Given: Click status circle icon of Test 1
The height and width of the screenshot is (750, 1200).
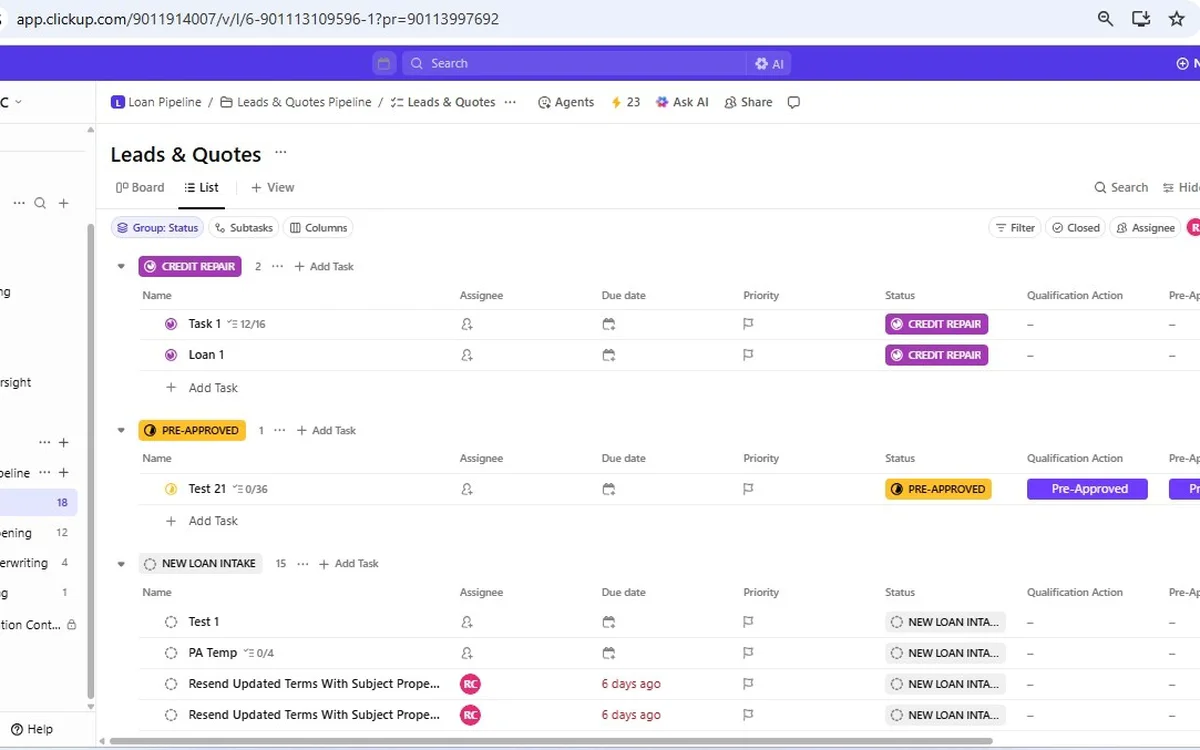Looking at the screenshot, I should pyautogui.click(x=171, y=622).
